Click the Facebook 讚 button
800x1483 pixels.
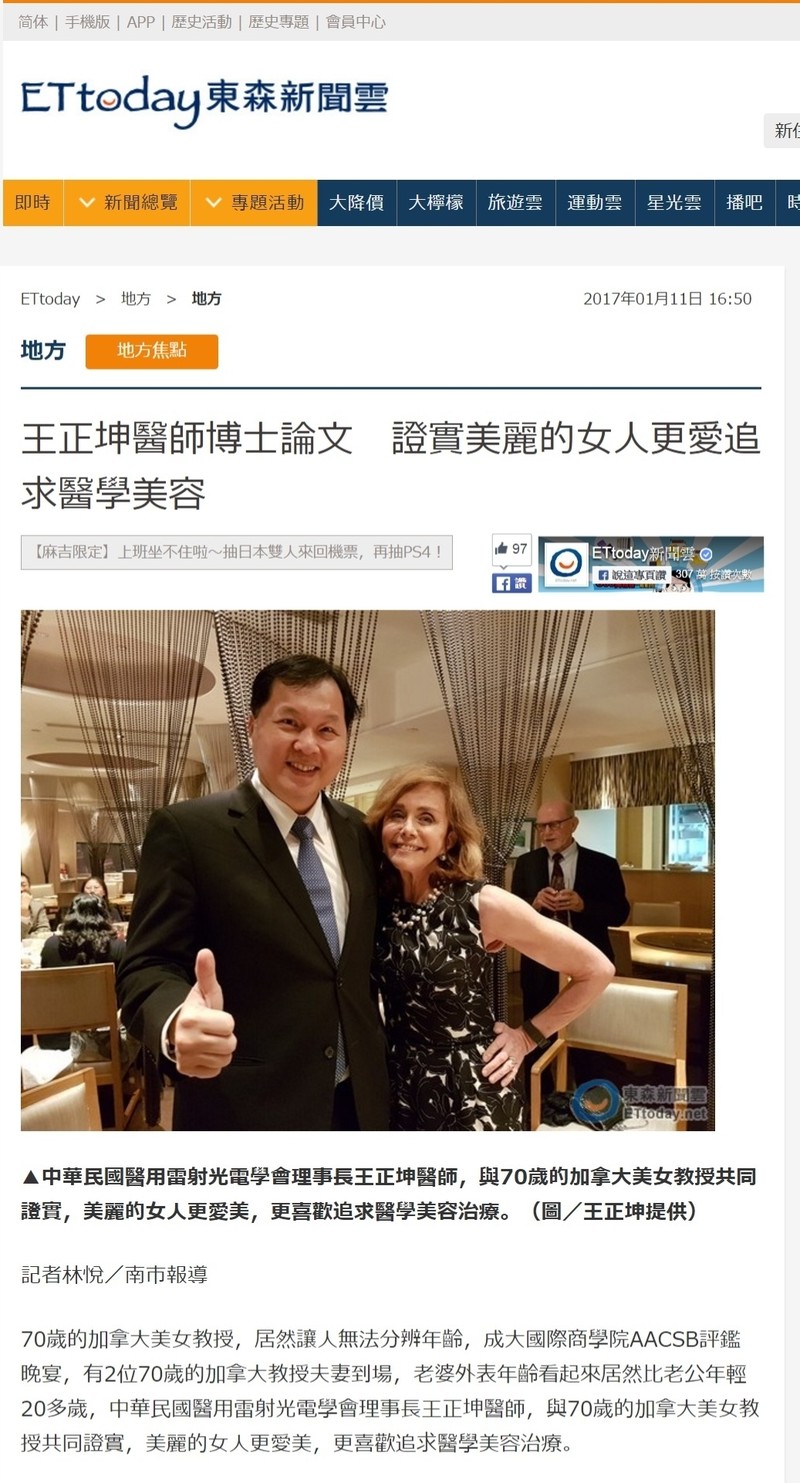[511, 582]
